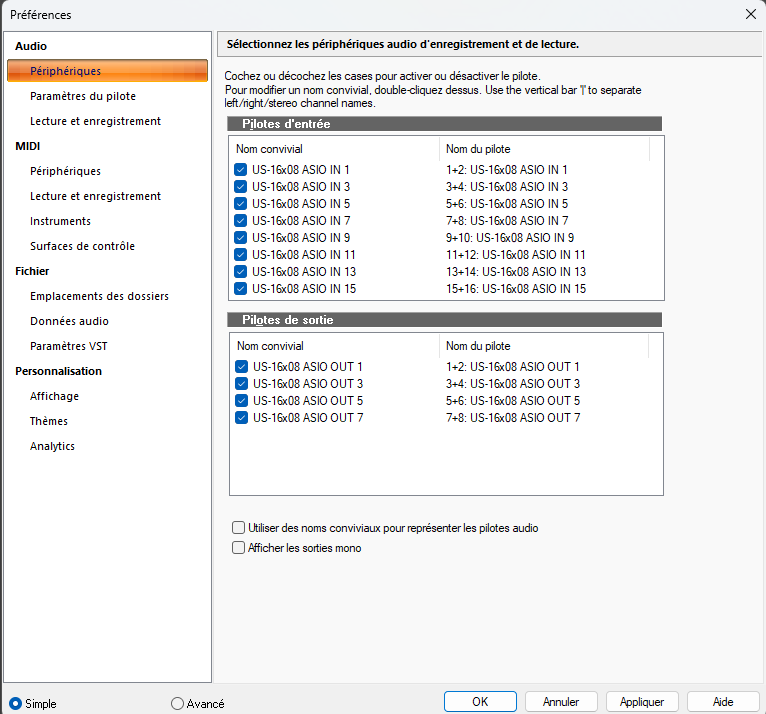Switch to the Thèmes page

pos(49,421)
